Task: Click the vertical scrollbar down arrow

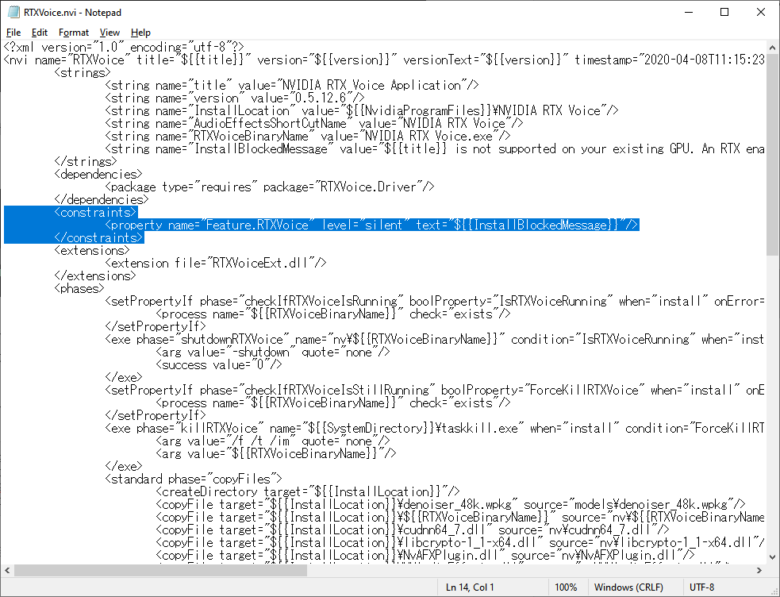Action: (x=772, y=557)
